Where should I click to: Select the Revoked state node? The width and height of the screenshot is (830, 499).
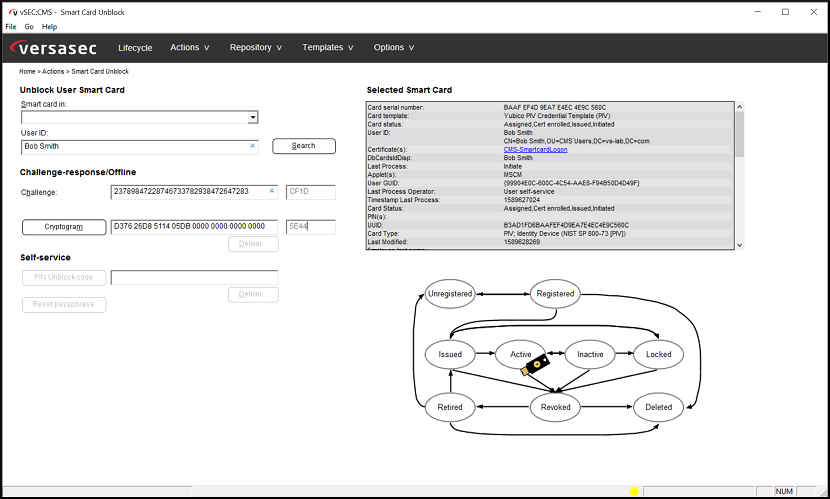coord(555,407)
